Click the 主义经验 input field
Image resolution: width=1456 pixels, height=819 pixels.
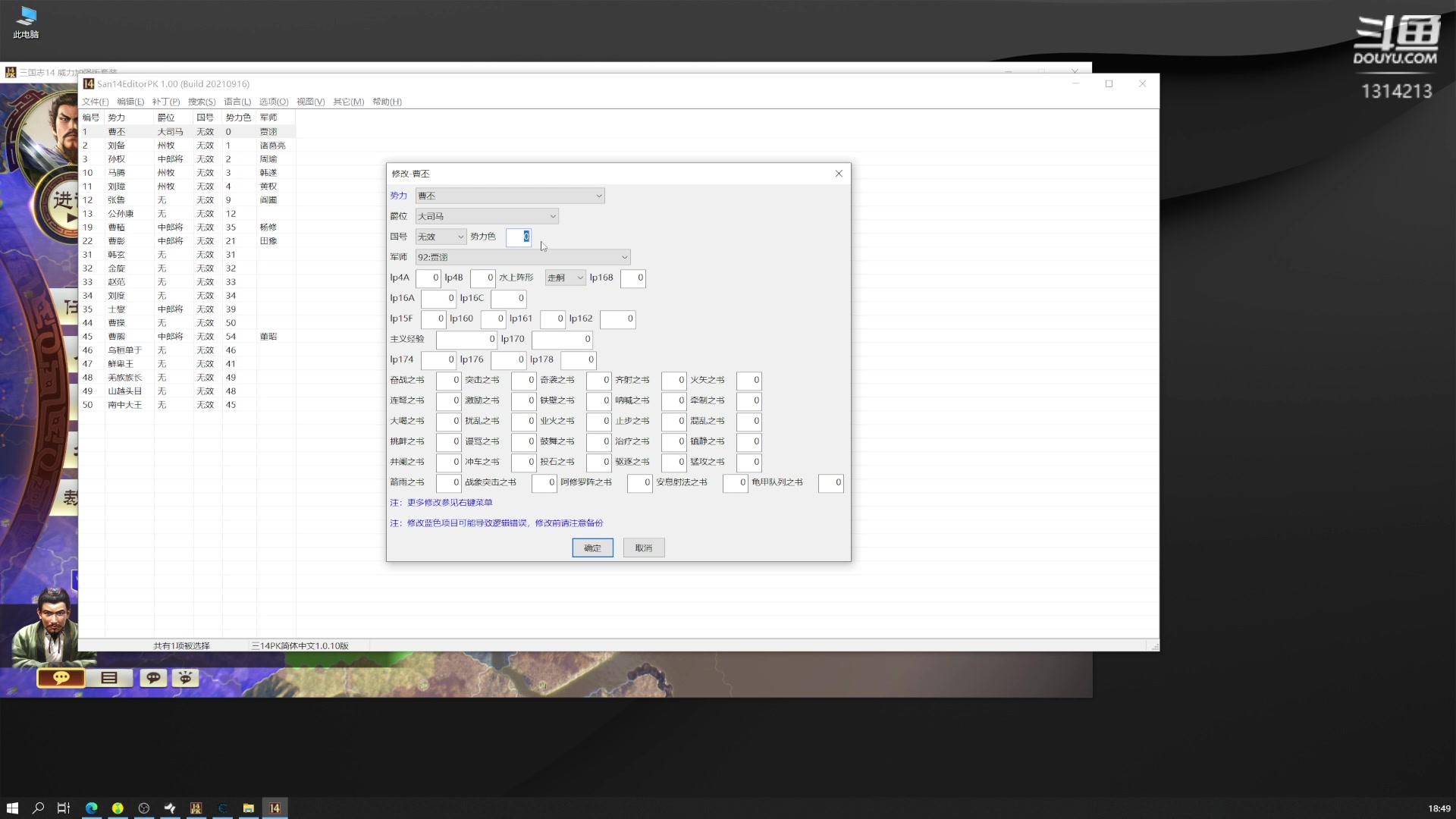tap(466, 339)
